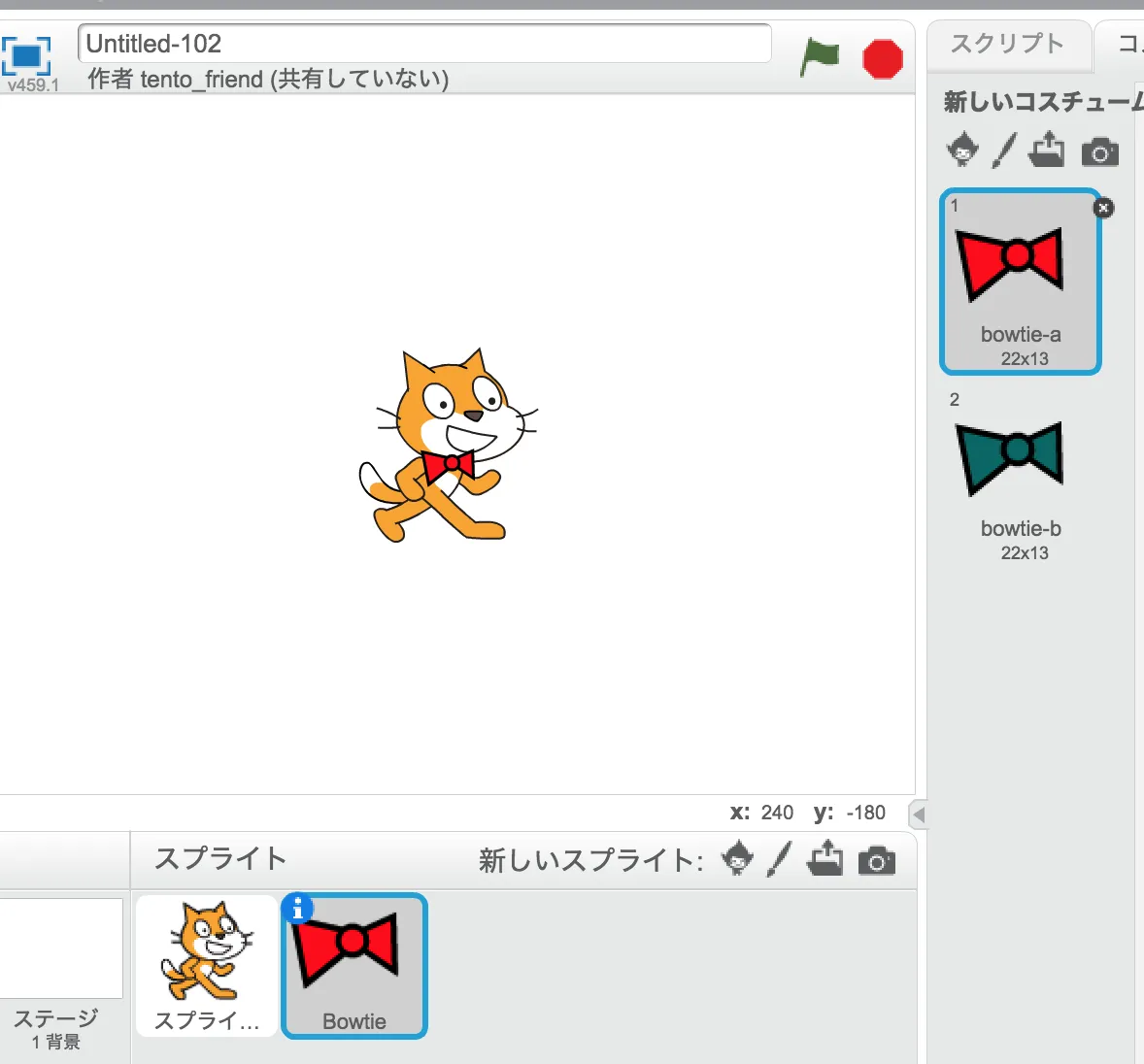Click the スプライト pane heading

pos(220,858)
